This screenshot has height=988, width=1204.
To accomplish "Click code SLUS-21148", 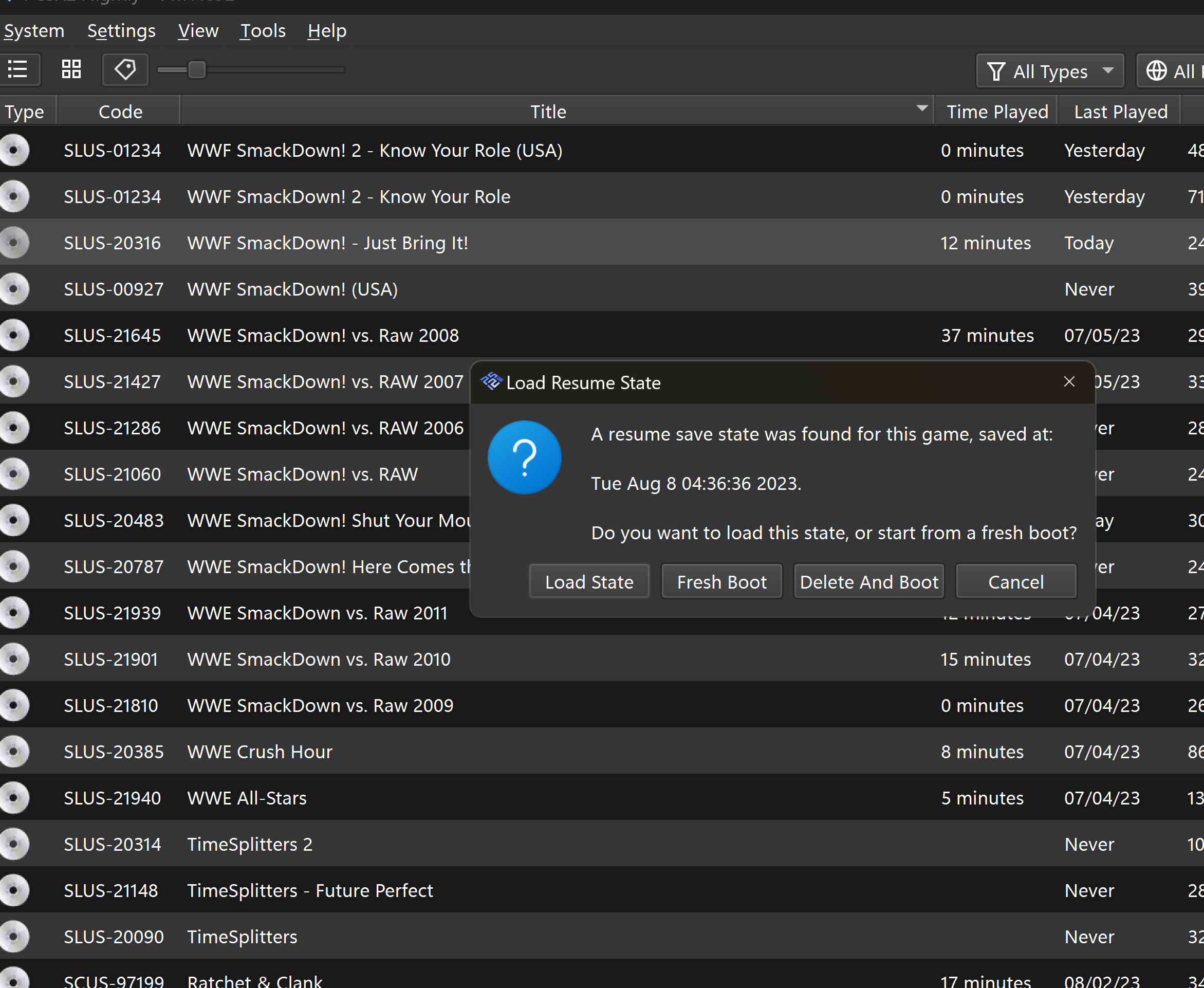I will [x=110, y=890].
